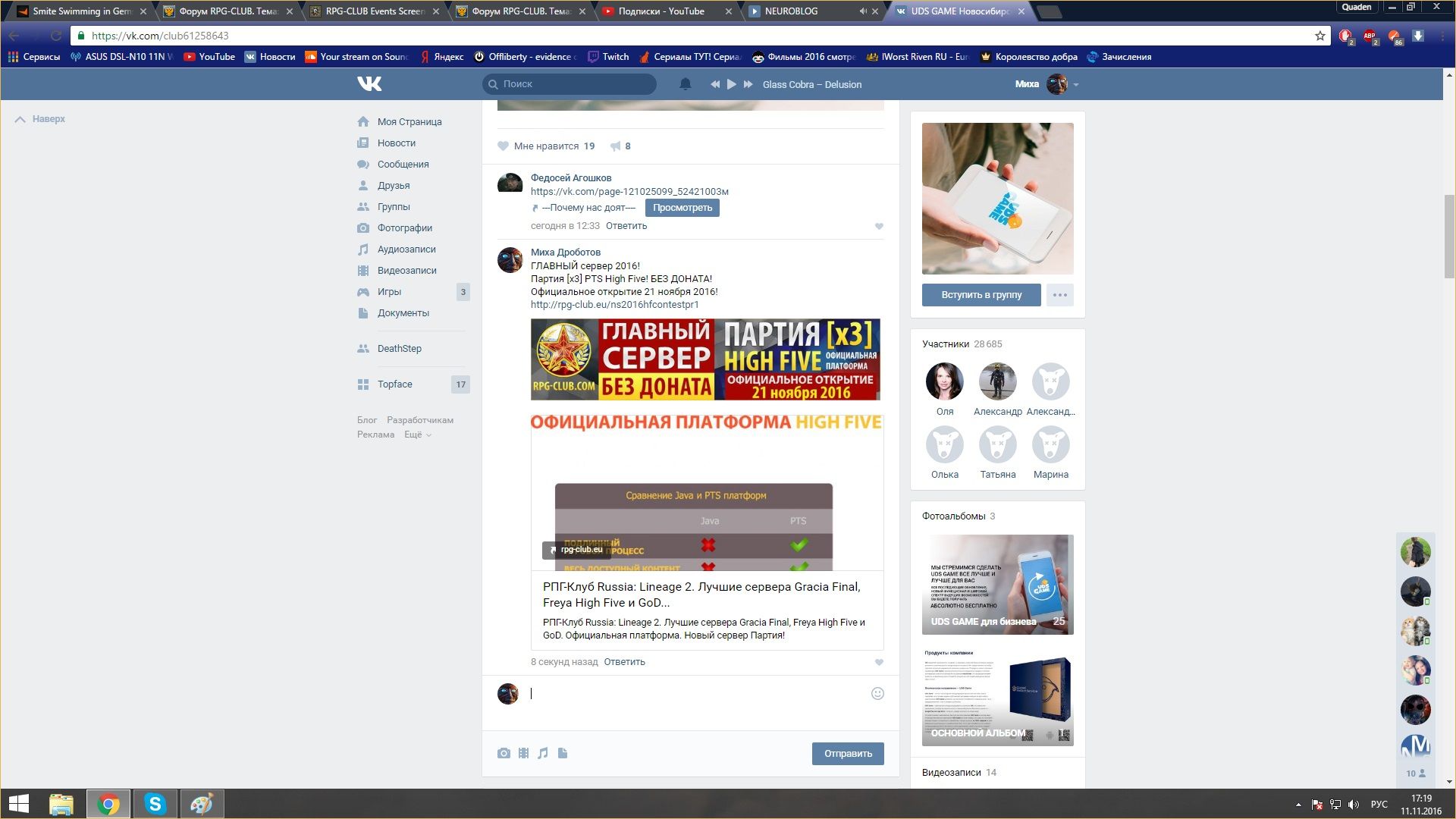1456x819 pixels.
Task: Open rpg-club.eu contest link
Action: pyautogui.click(x=614, y=304)
